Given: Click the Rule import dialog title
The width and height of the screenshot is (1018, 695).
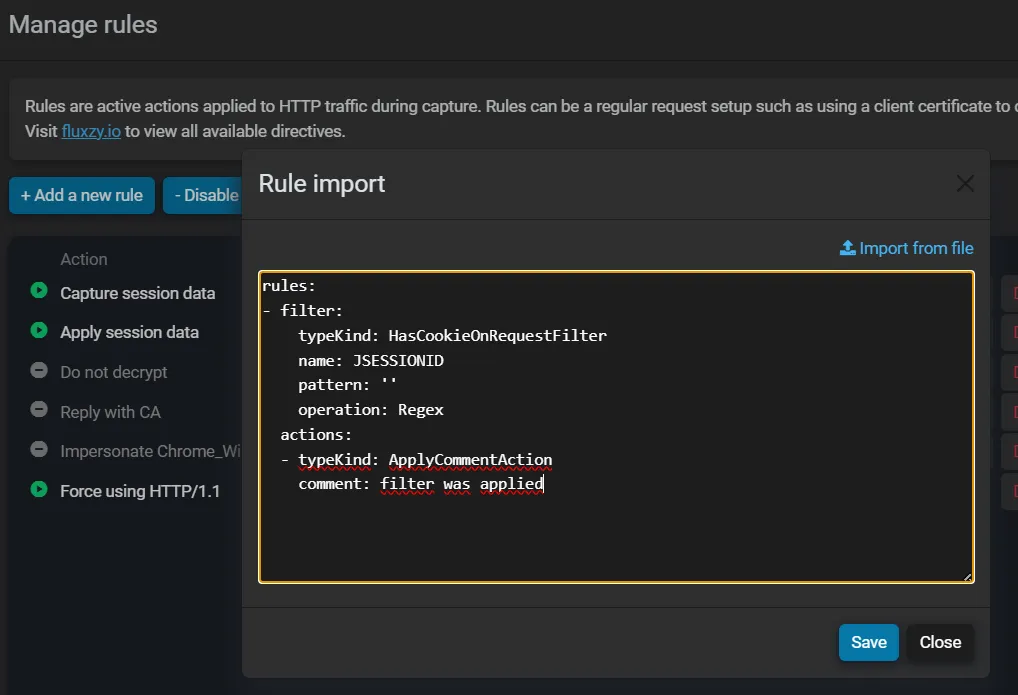Looking at the screenshot, I should click(x=322, y=184).
